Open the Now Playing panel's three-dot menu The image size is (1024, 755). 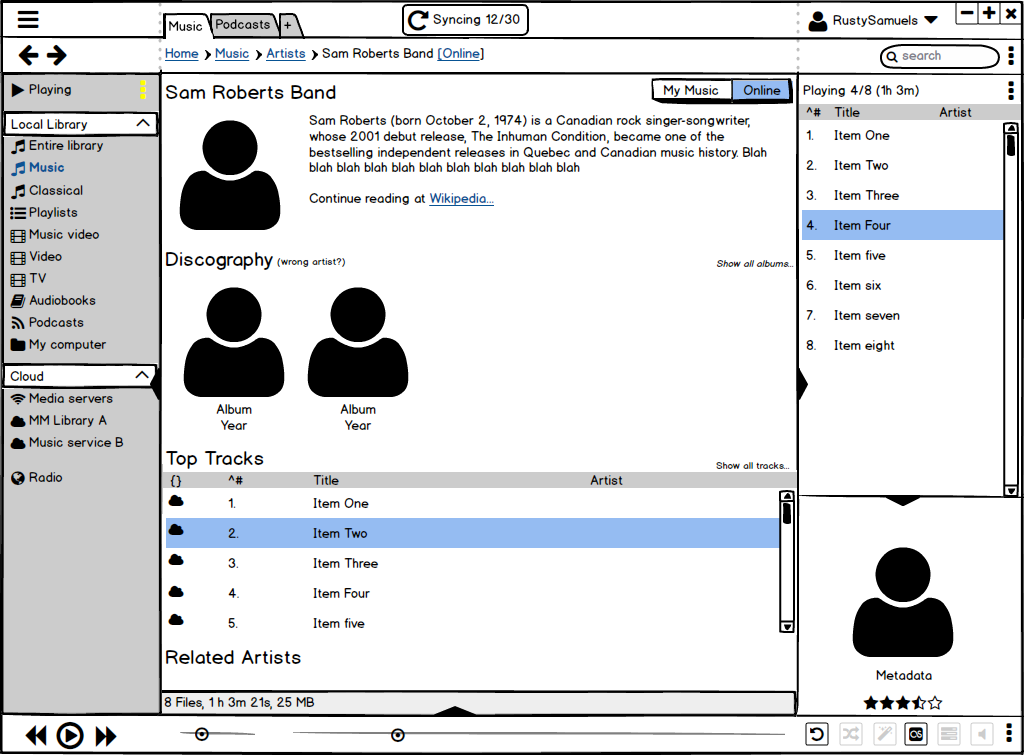(1011, 90)
